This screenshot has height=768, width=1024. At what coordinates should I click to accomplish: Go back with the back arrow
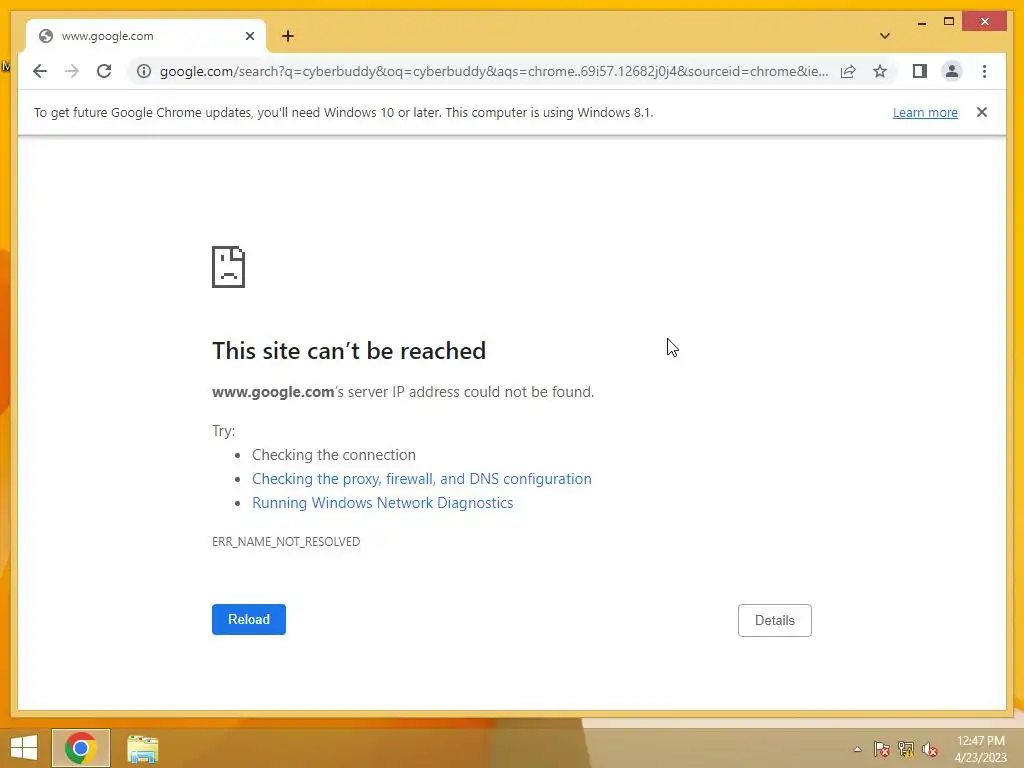[40, 71]
